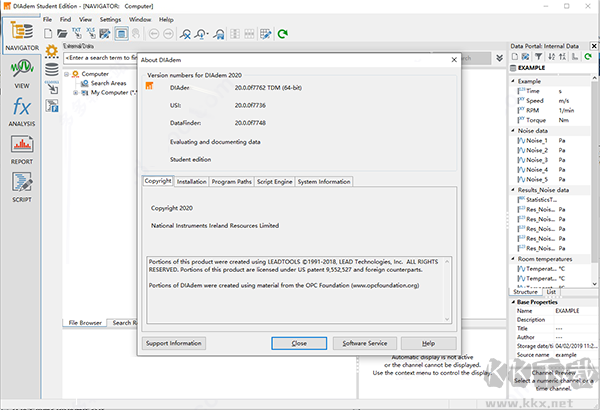Click the Software Service button
The width and height of the screenshot is (600, 410).
click(364, 343)
